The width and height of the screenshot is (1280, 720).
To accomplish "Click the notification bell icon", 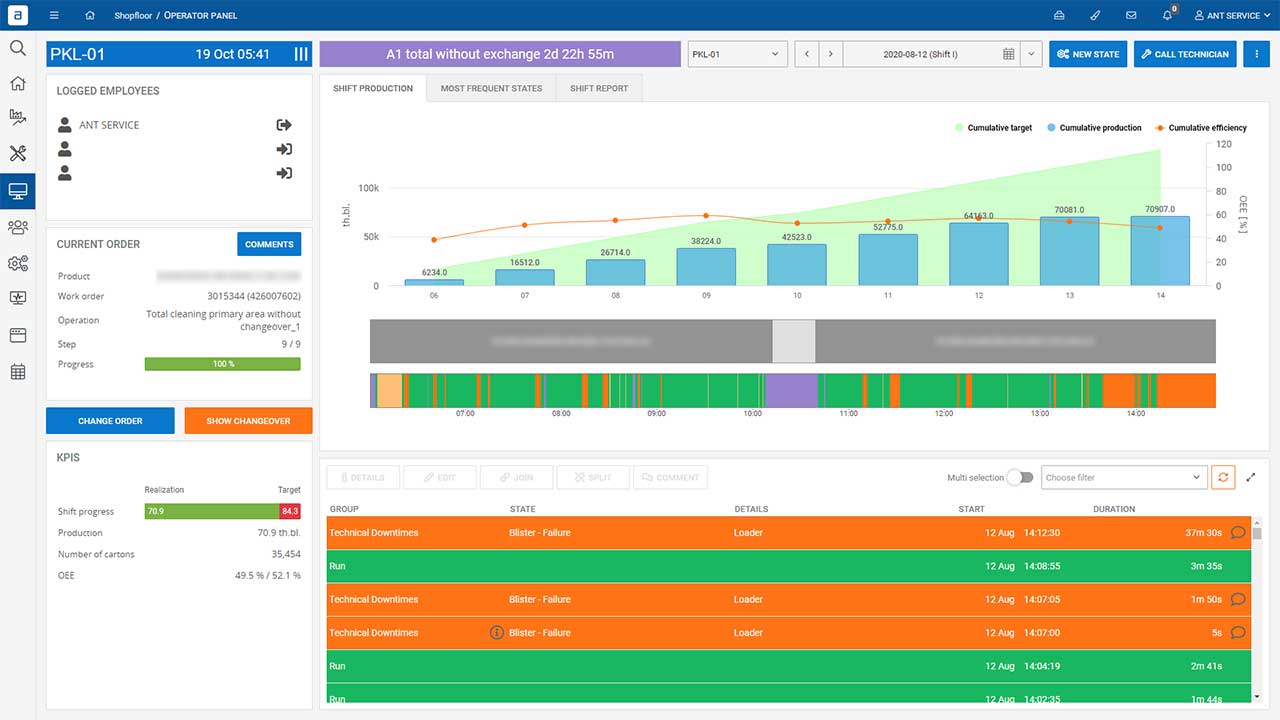I will (x=1167, y=15).
